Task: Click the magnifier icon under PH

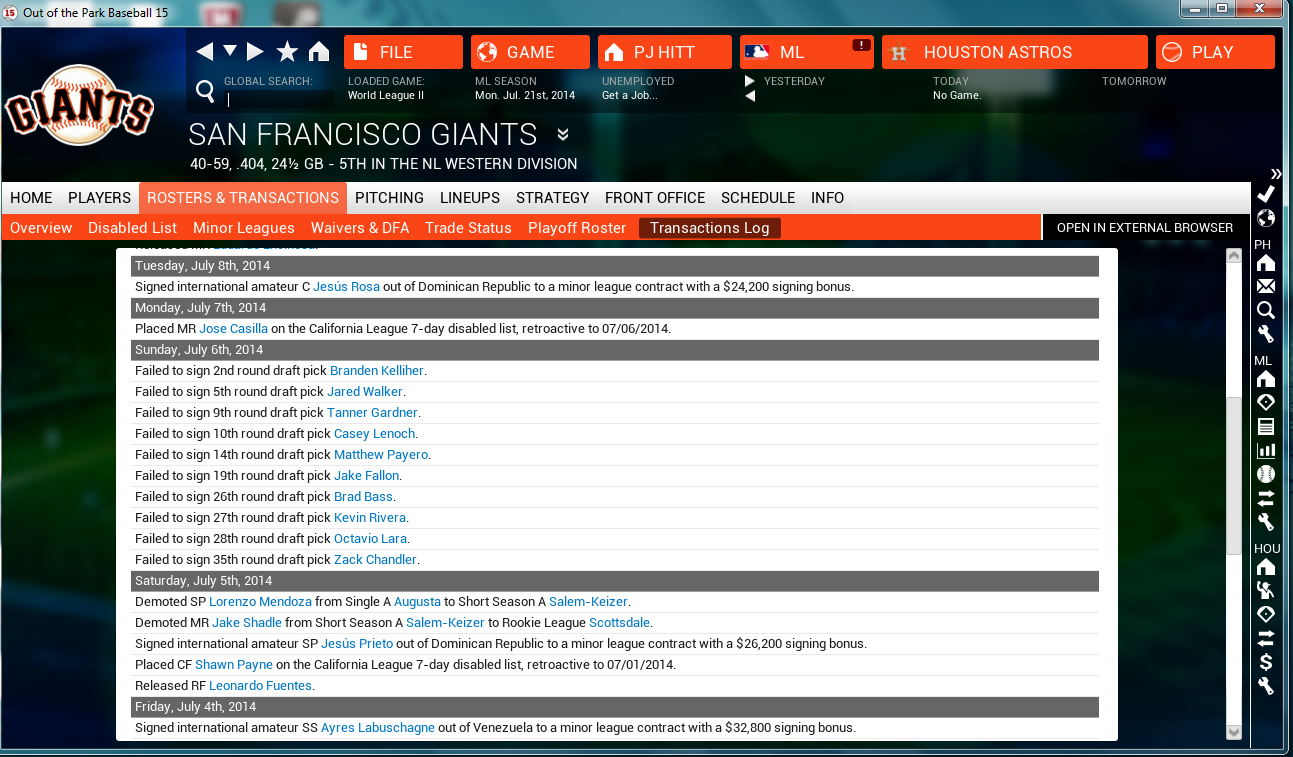Action: tap(1265, 311)
